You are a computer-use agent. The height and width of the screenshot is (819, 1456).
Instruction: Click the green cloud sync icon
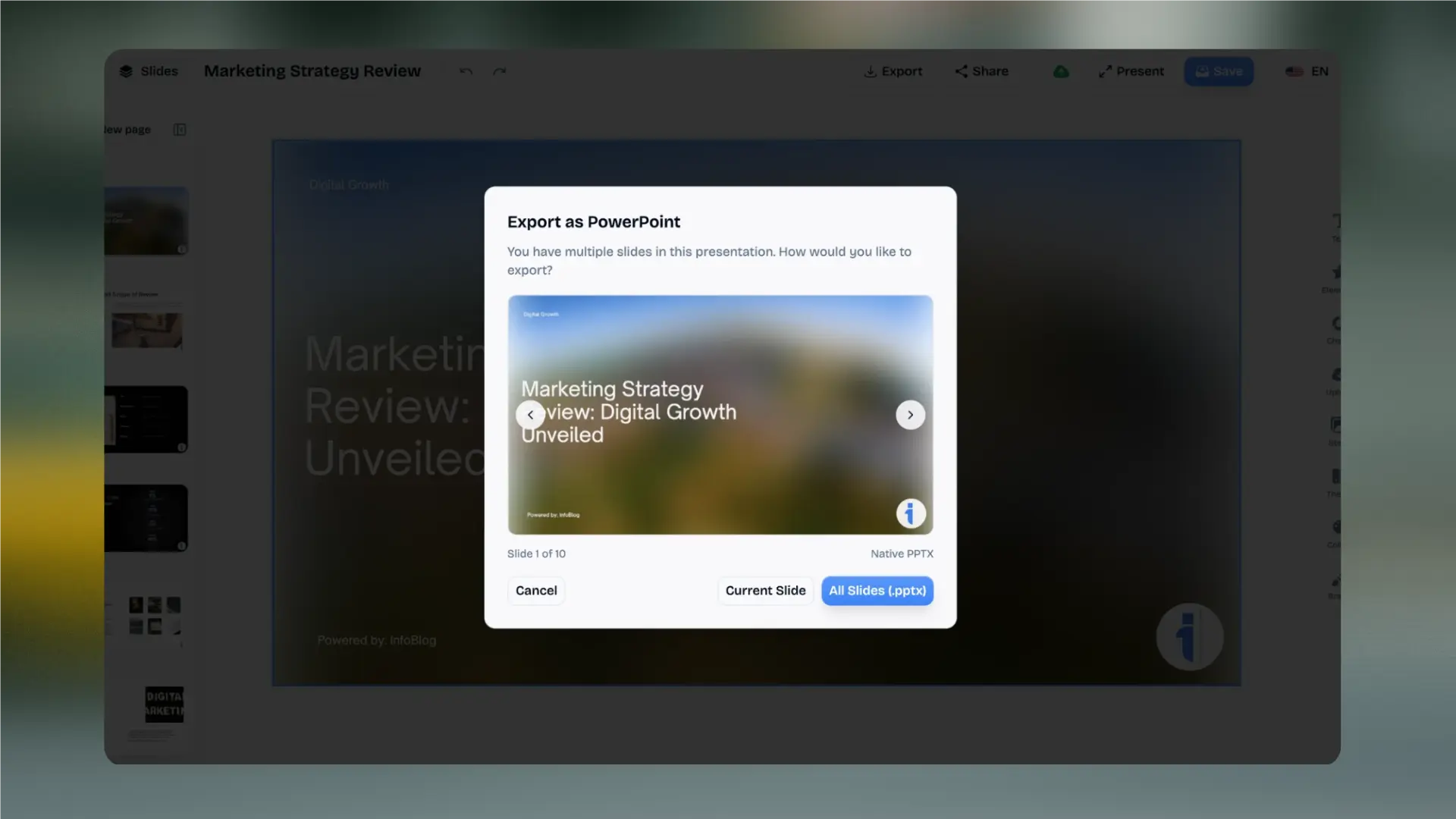(x=1061, y=71)
